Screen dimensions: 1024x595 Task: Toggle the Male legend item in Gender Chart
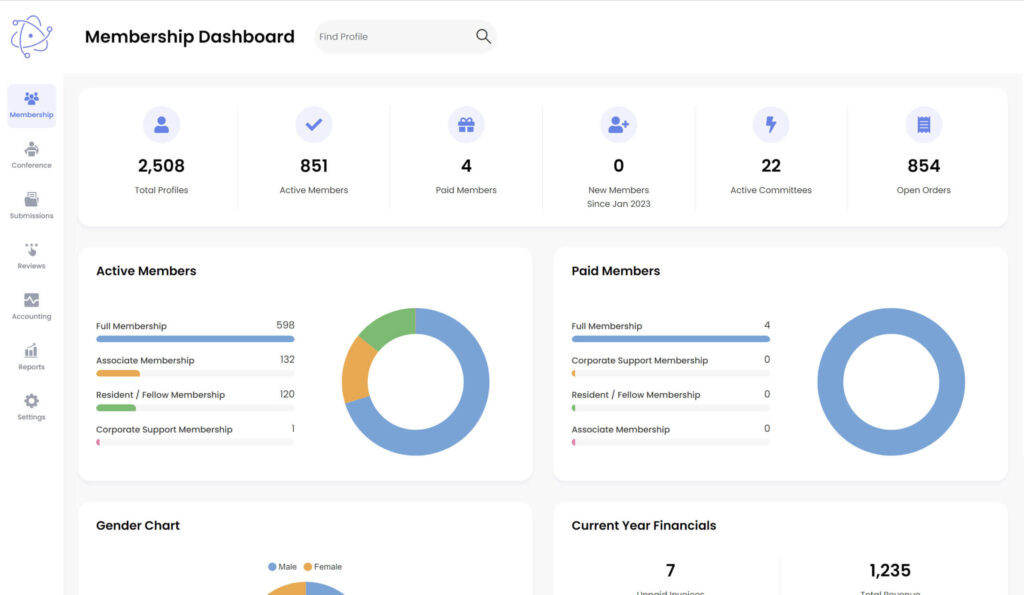coord(283,567)
